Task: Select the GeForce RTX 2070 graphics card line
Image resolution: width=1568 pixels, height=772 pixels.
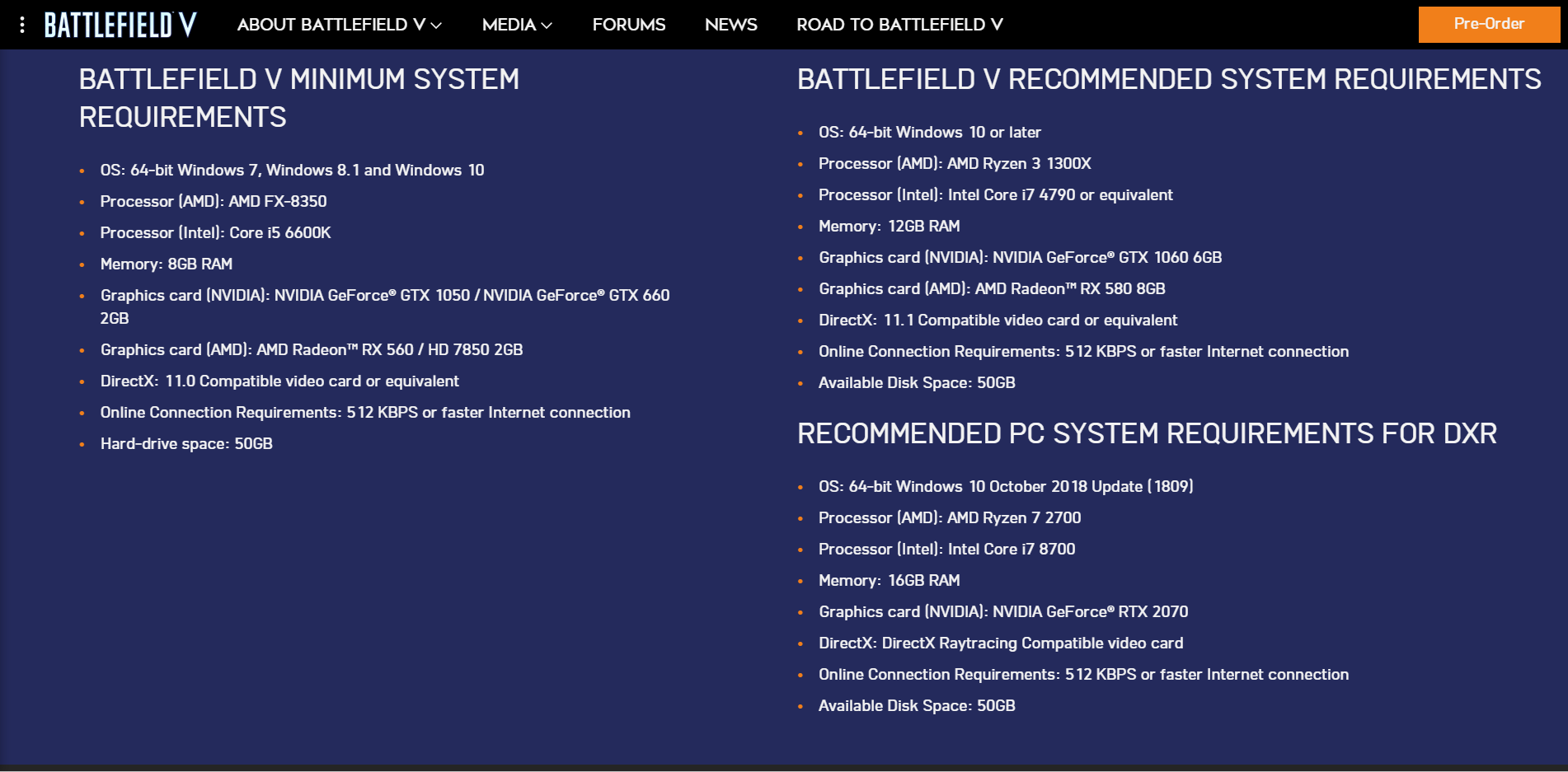Action: click(x=1002, y=611)
